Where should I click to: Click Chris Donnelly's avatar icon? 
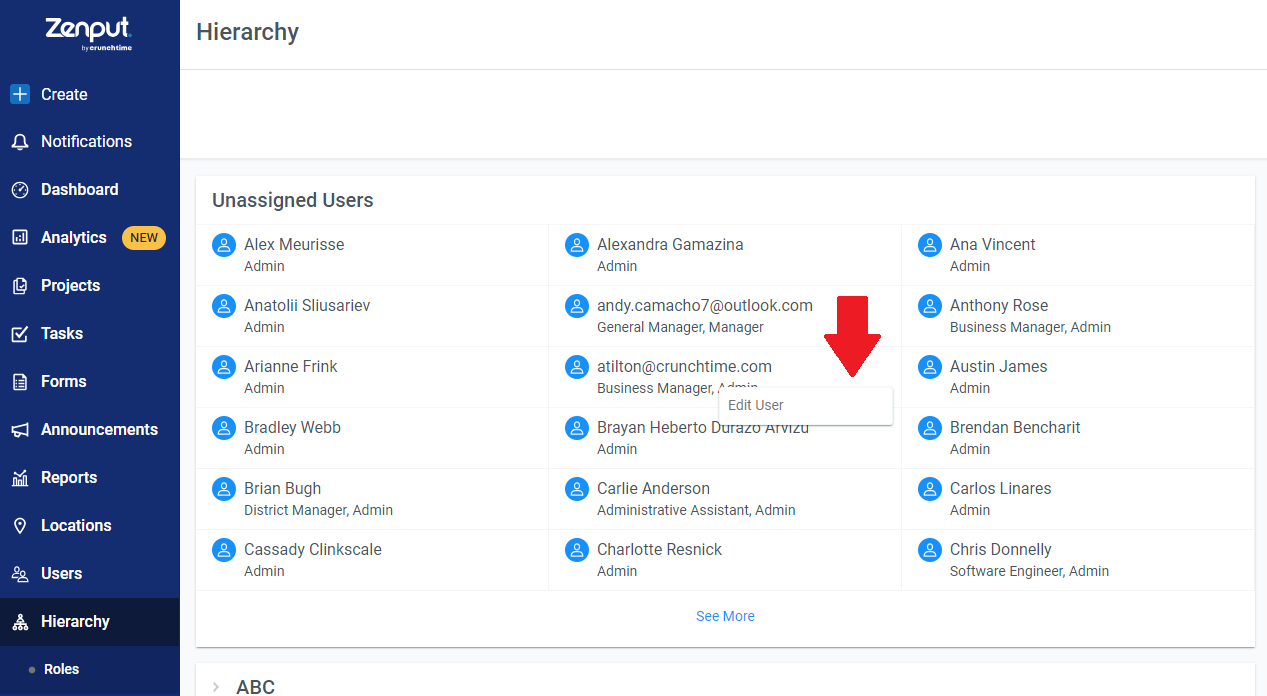(x=930, y=550)
